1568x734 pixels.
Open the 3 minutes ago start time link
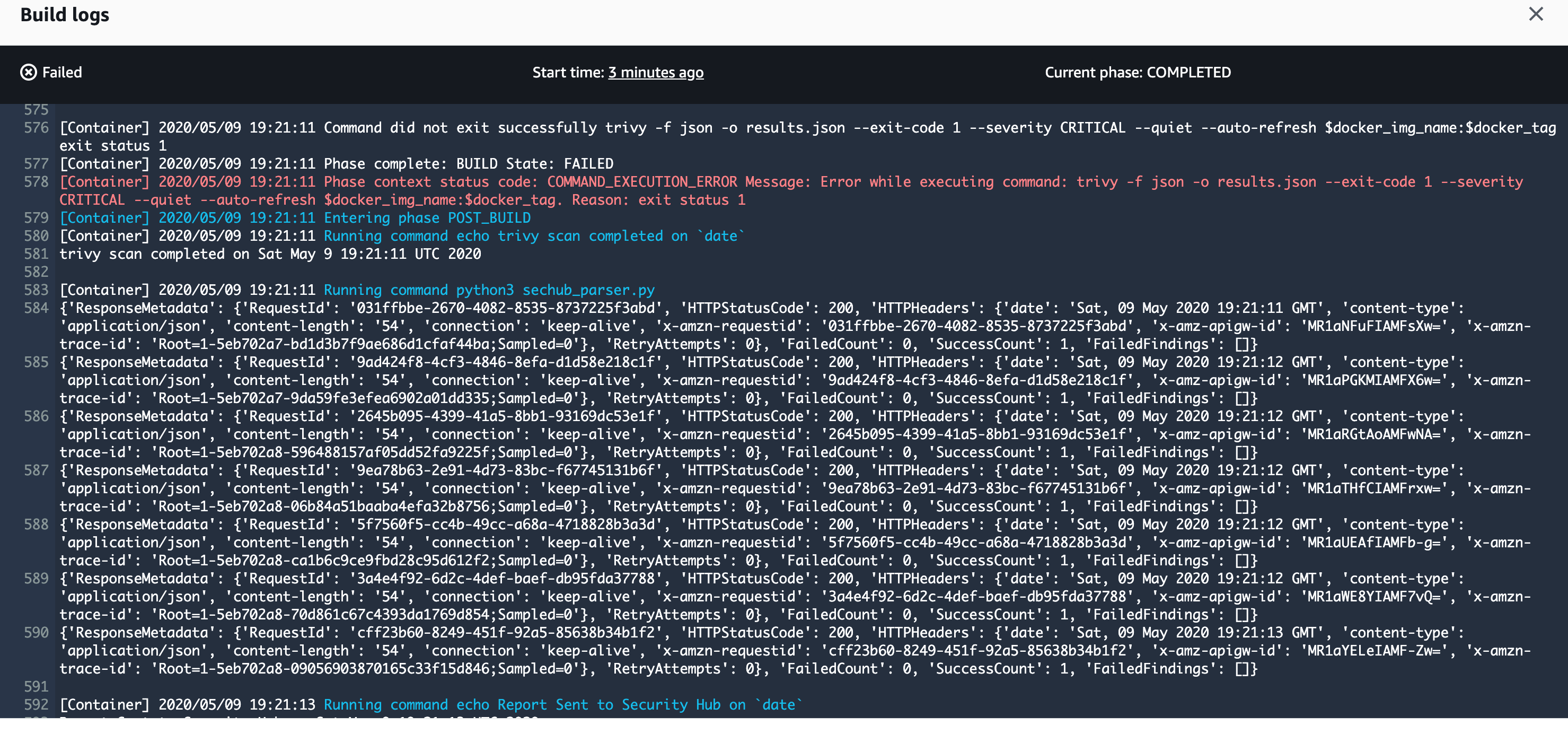pos(656,72)
